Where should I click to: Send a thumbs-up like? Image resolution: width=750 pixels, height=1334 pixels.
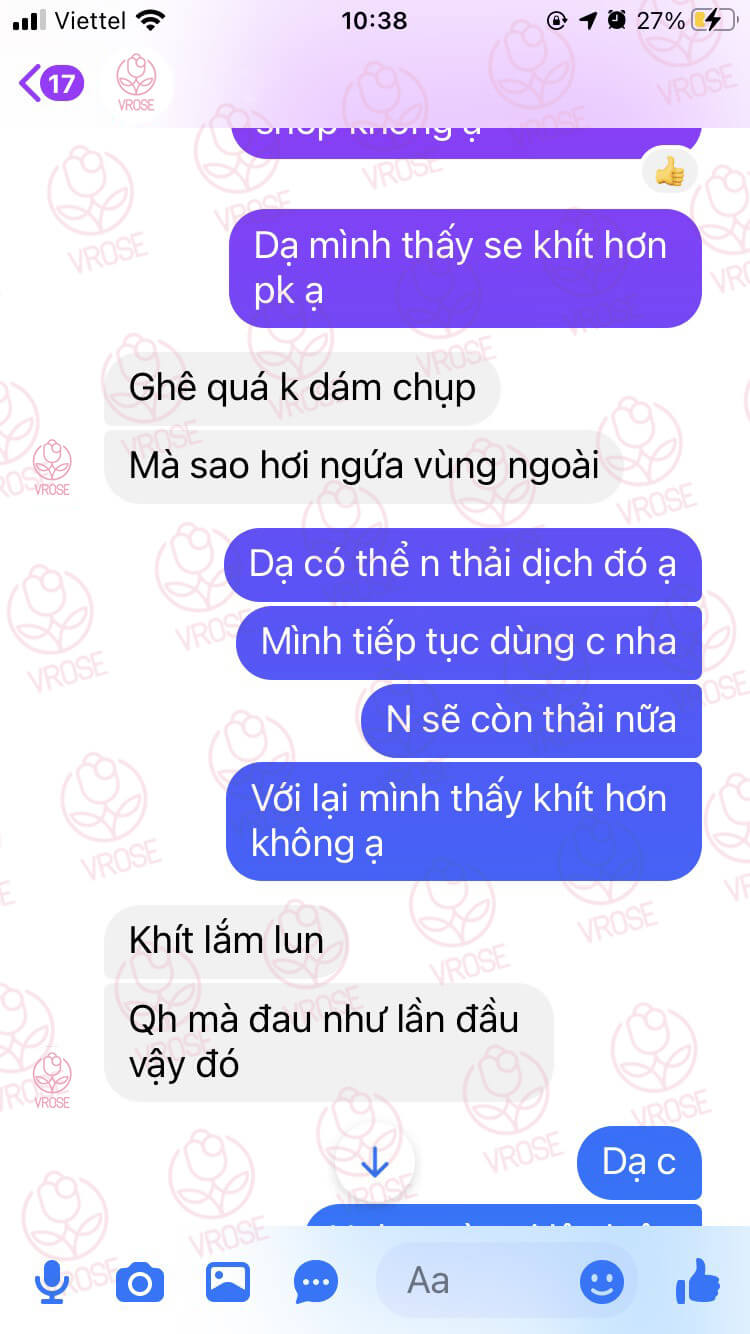point(698,1281)
